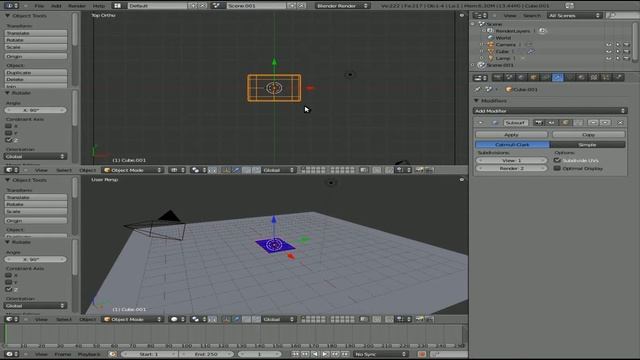Screen dimensions: 640x360
Task: Adjust the Render subdivisions field
Action: click(511, 168)
